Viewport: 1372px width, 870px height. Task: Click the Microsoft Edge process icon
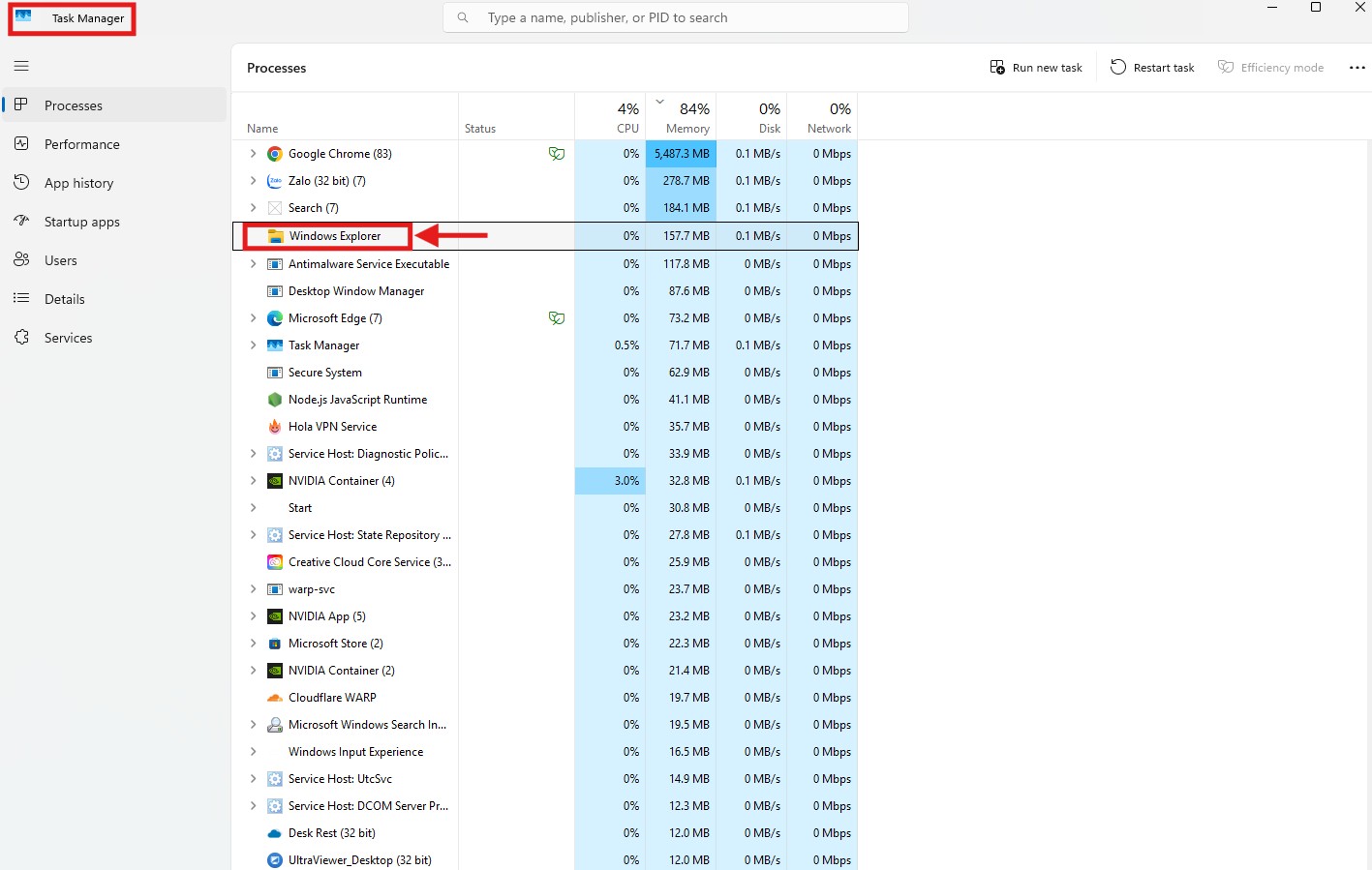[x=275, y=318]
